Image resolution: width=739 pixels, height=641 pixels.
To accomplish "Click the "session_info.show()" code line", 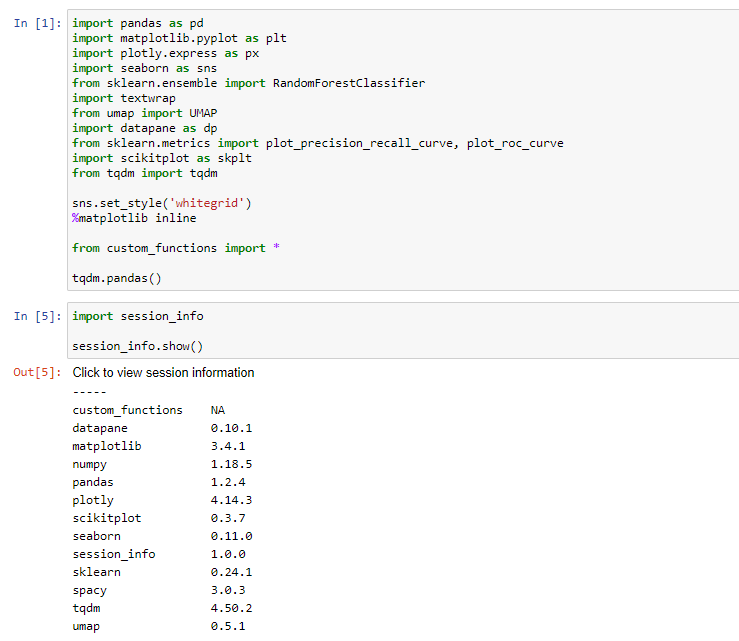I will [x=138, y=346].
